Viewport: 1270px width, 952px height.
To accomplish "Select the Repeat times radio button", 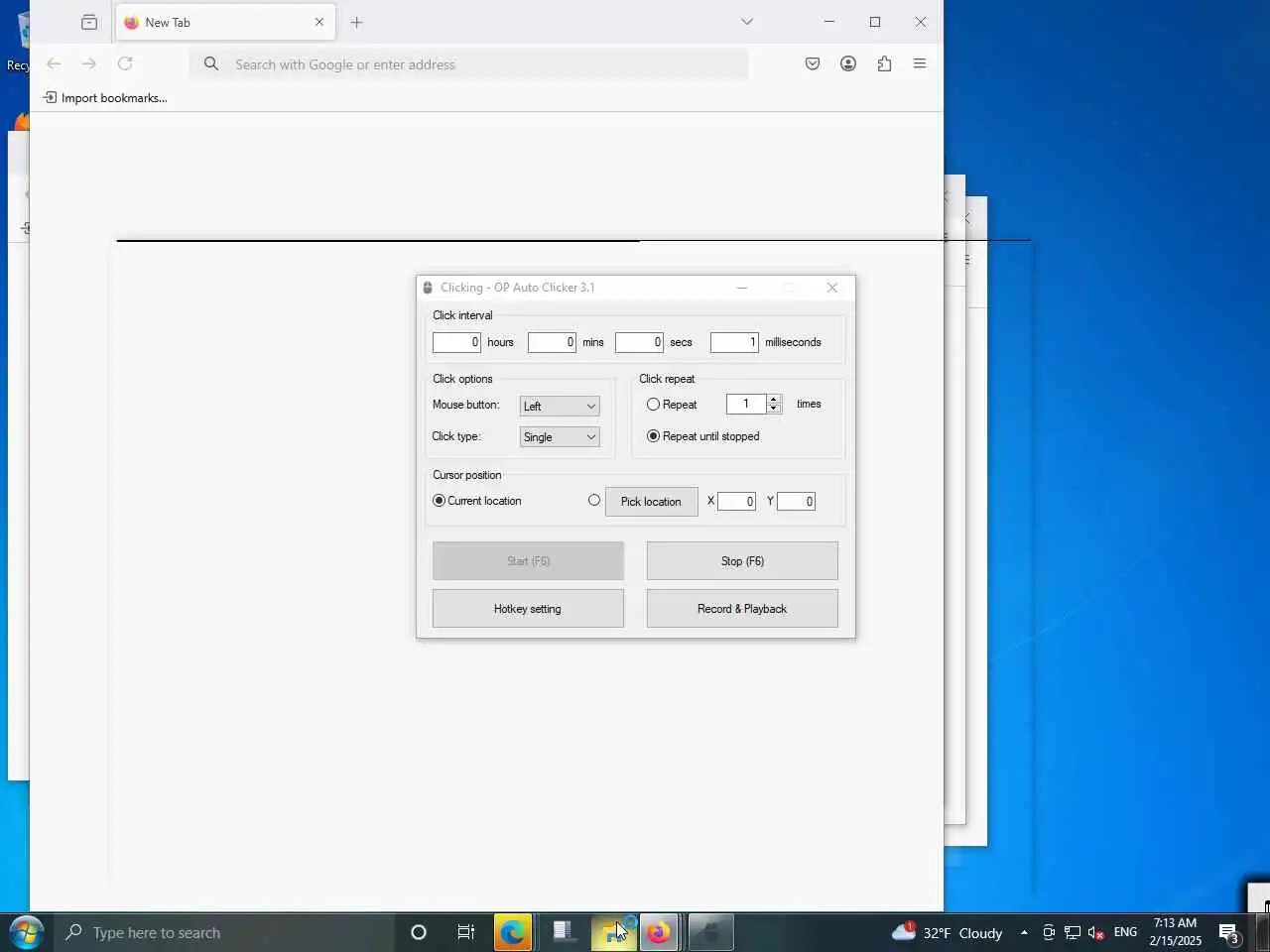I will coord(653,405).
